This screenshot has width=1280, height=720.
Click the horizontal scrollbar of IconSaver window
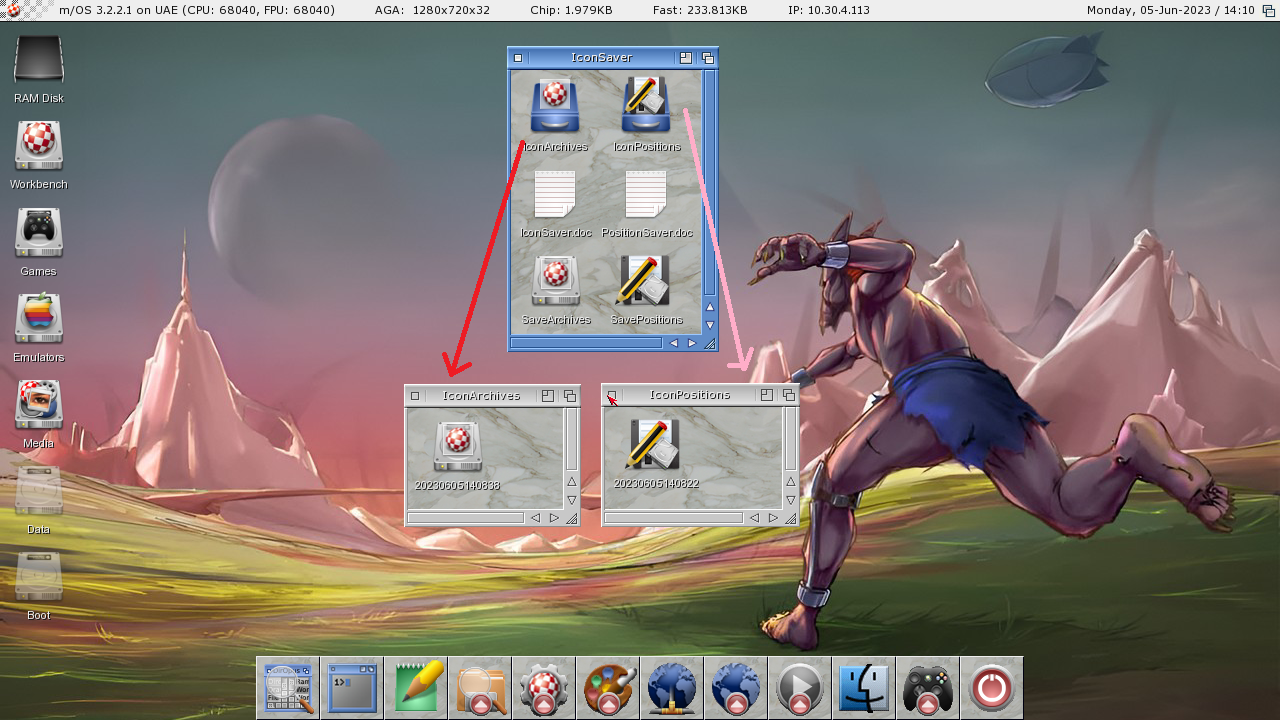(x=587, y=343)
